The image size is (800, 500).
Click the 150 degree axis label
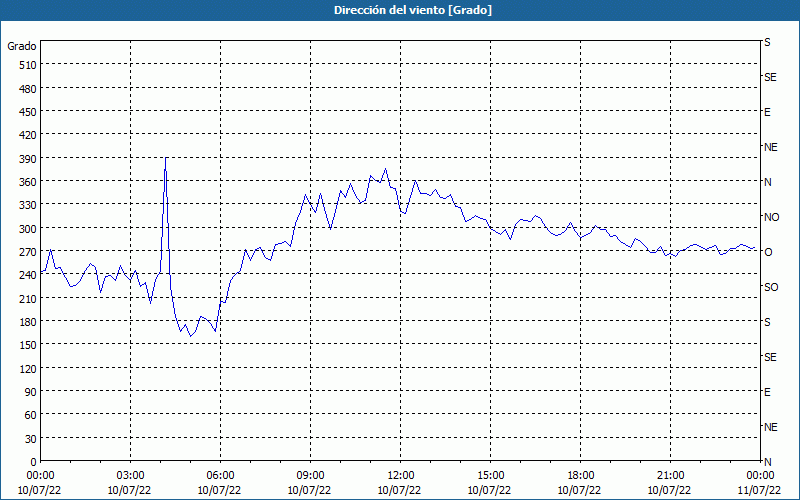[x=28, y=345]
